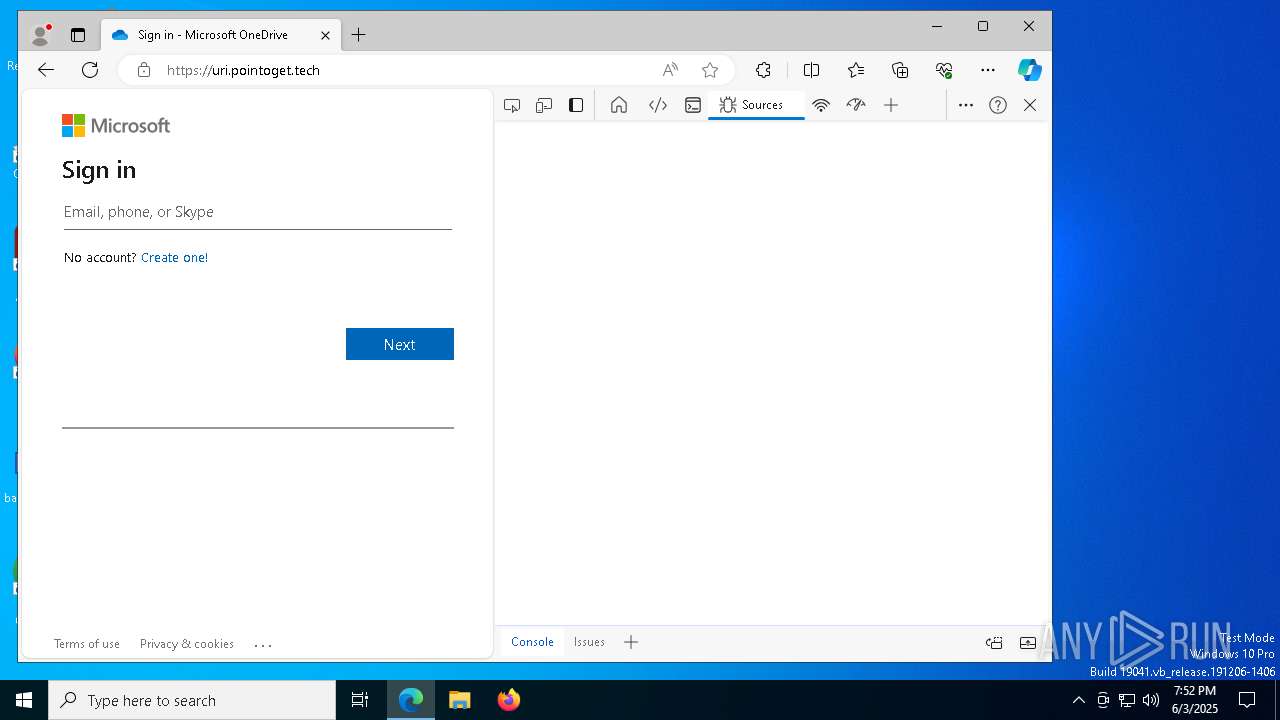Open the Extensions puzzle icon
The image size is (1280, 720).
point(763,70)
